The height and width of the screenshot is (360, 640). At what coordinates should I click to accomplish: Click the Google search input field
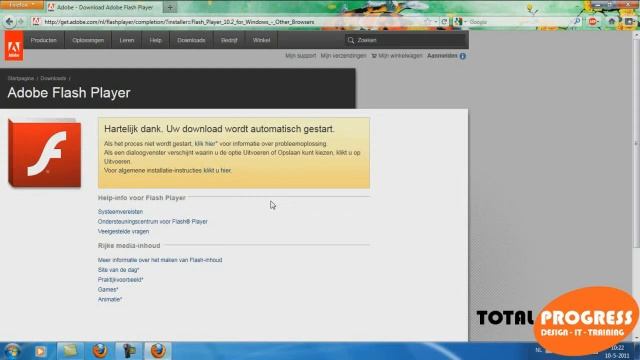pyautogui.click(x=519, y=22)
